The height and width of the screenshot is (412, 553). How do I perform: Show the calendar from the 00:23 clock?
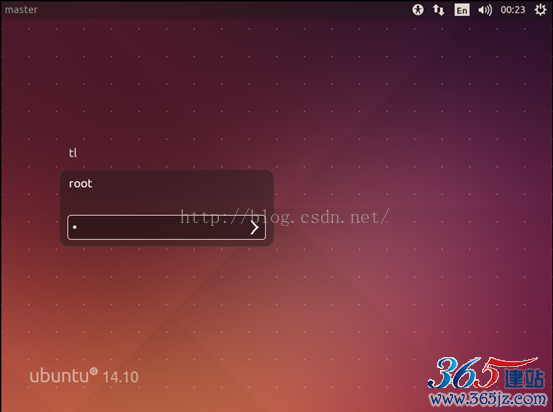tap(513, 10)
